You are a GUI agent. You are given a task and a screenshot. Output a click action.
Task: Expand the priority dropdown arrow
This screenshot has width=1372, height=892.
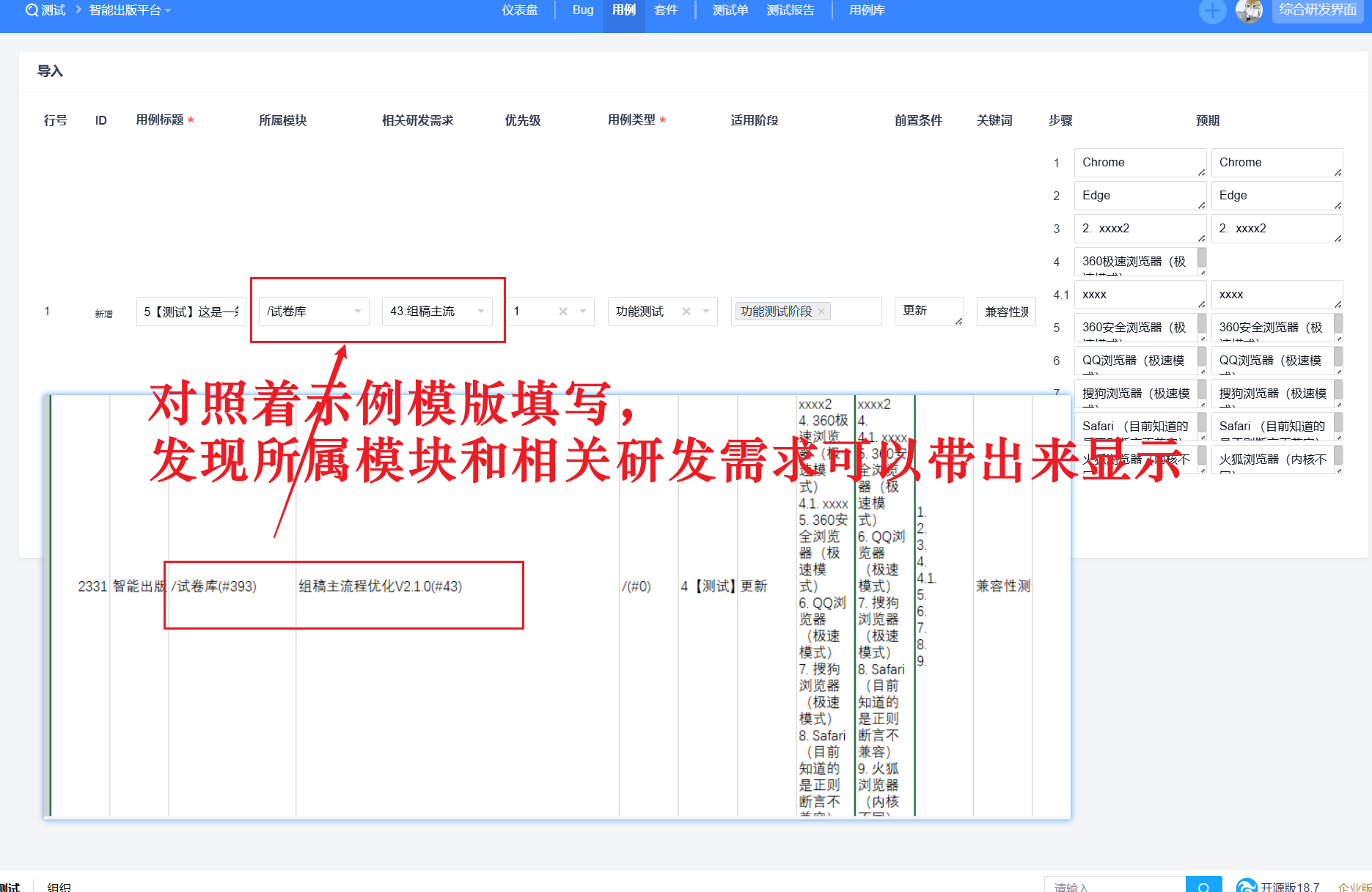tap(583, 312)
